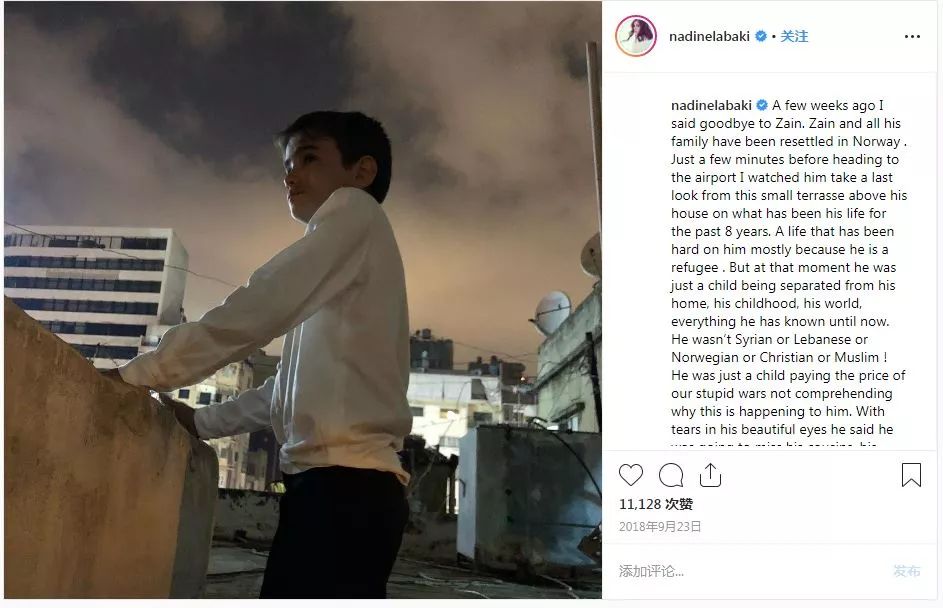Screen dimensions: 943x608
Task: Click the verified badge beside the caption username
Action: coord(762,105)
